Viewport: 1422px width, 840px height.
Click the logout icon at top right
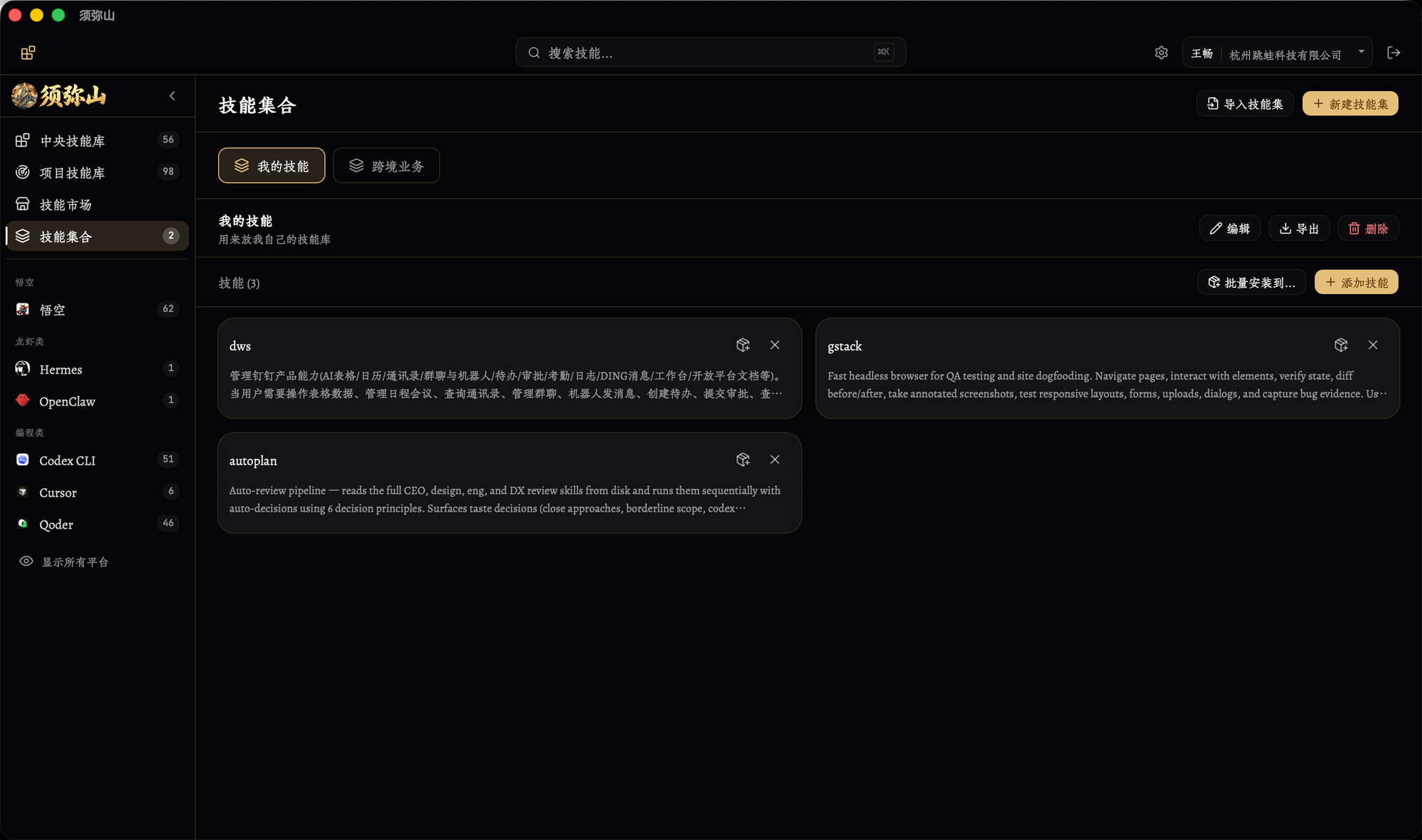click(1394, 53)
